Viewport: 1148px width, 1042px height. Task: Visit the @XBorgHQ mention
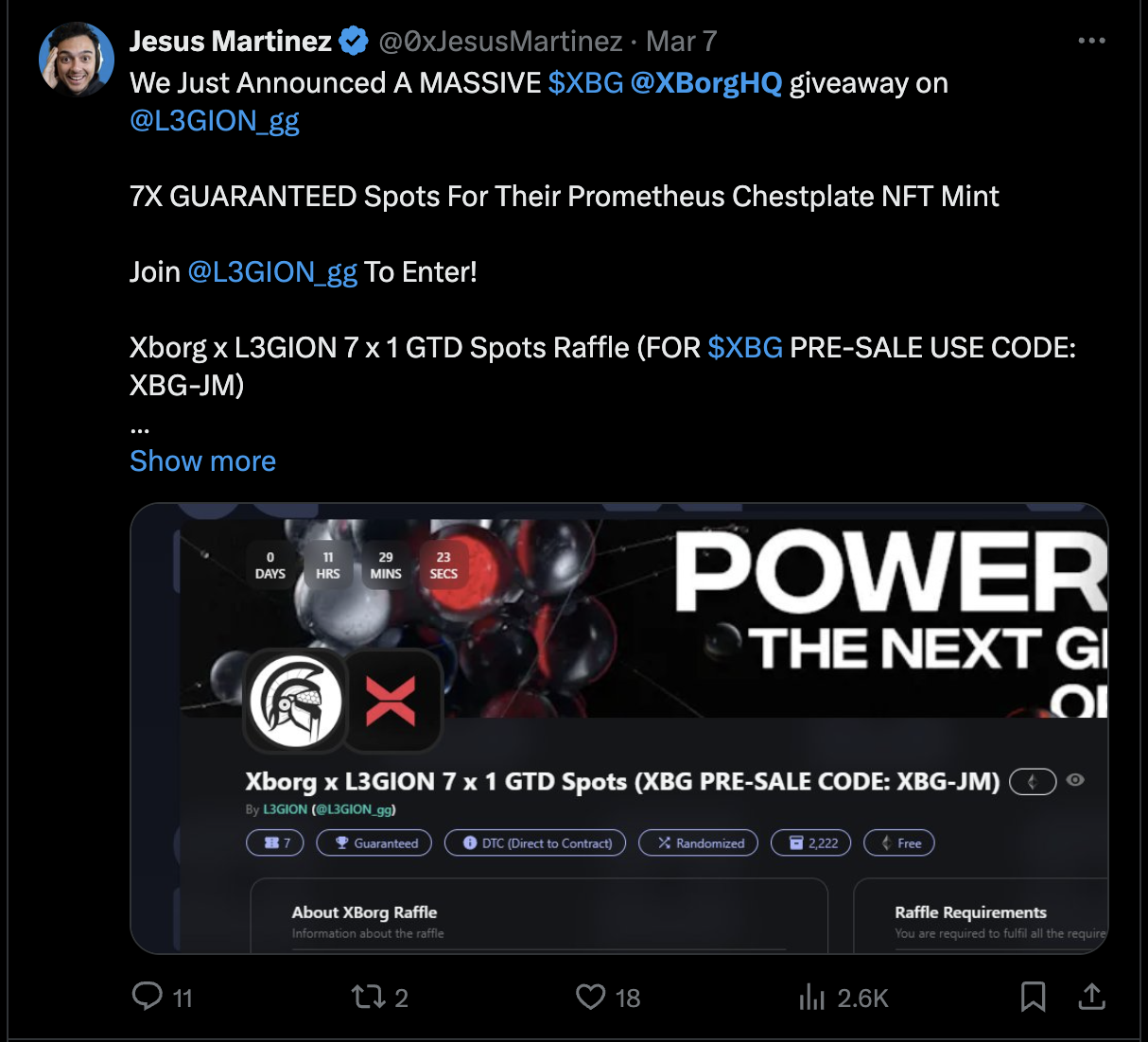tap(705, 83)
